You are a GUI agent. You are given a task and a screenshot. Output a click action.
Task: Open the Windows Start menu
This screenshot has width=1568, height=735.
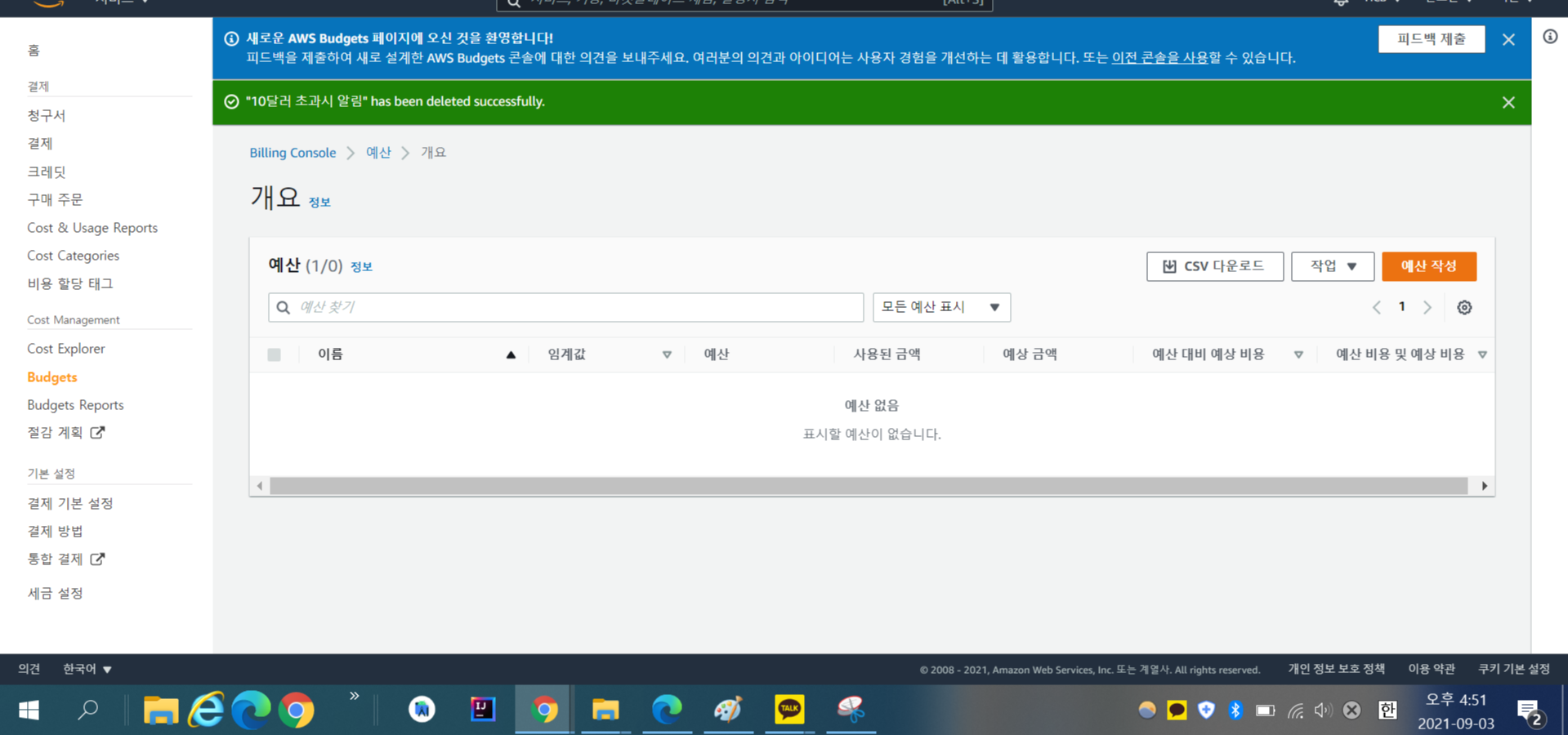click(x=29, y=710)
